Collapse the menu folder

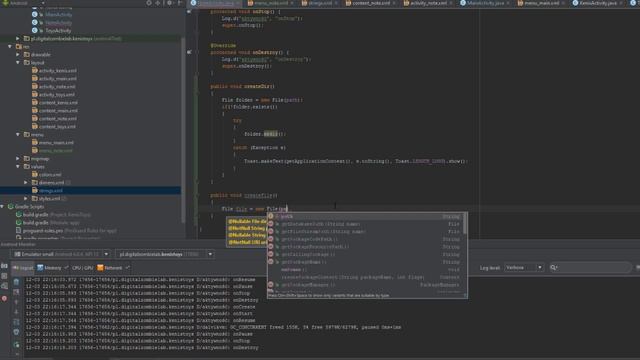18,134
